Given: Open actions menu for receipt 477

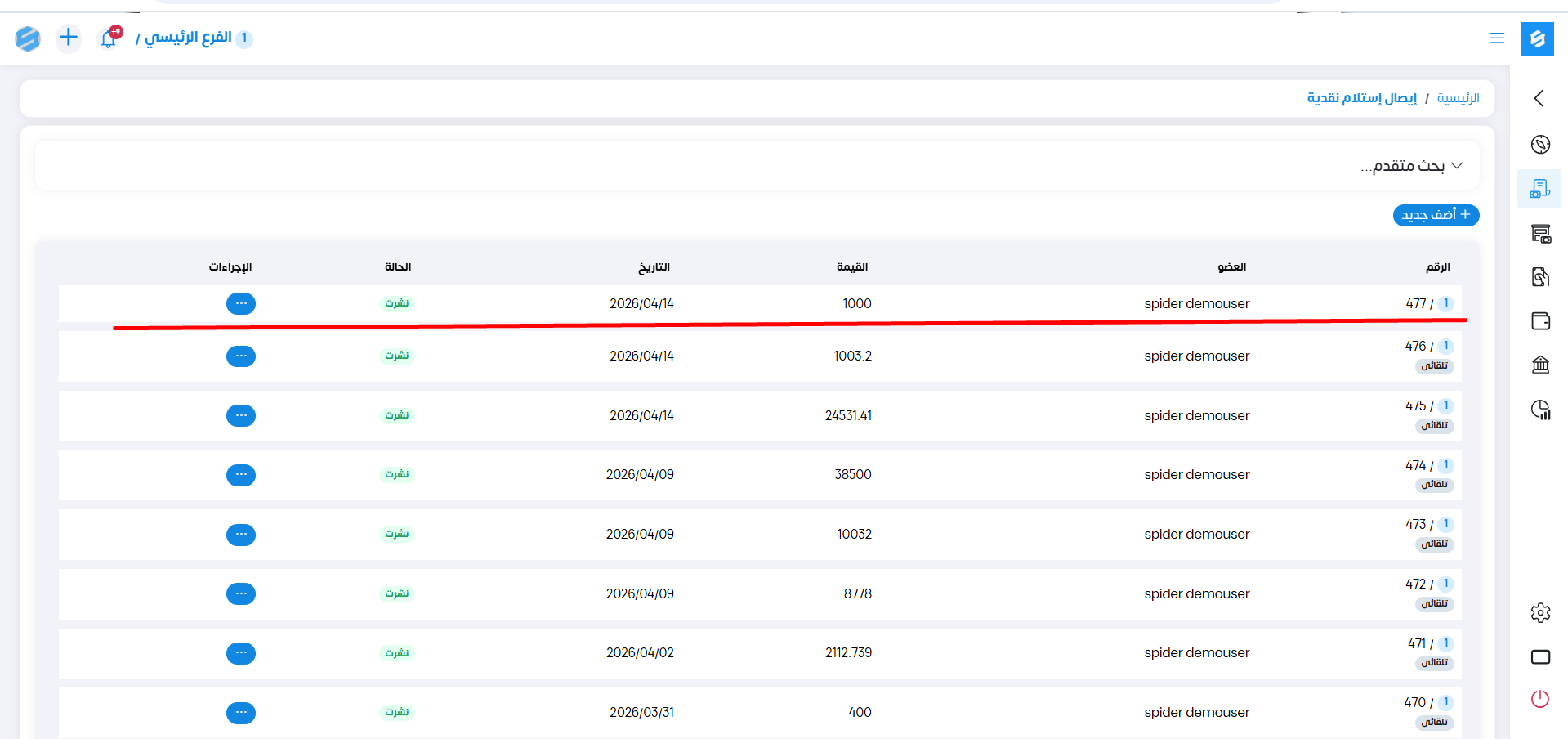Looking at the screenshot, I should tap(241, 304).
